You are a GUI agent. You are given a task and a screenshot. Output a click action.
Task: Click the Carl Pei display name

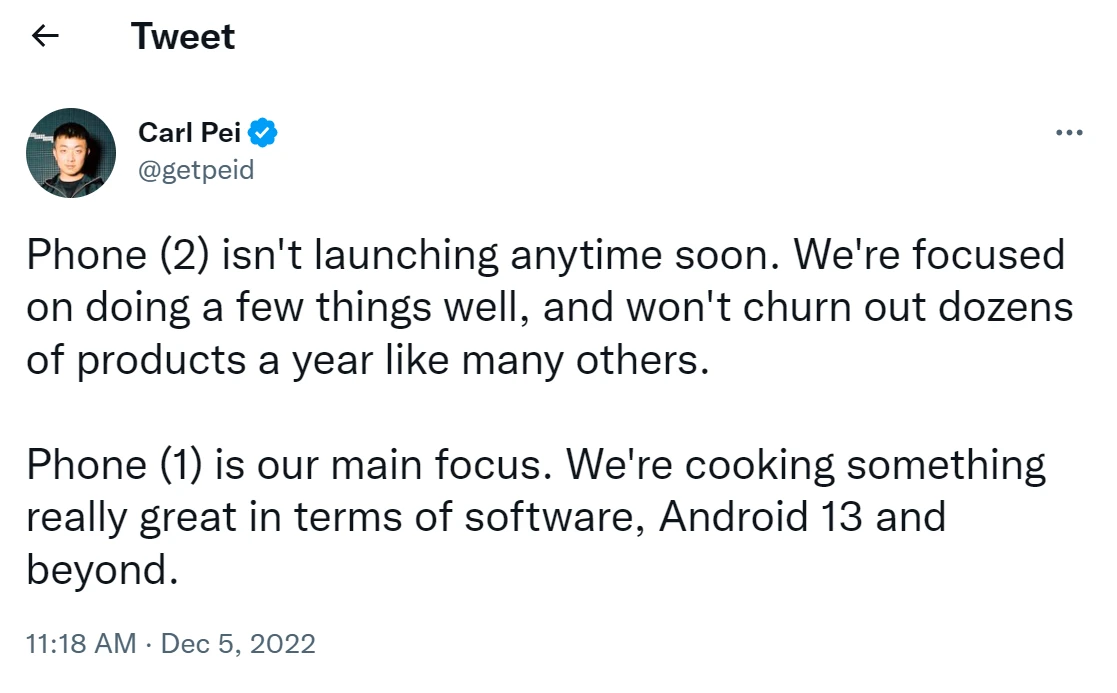[x=189, y=132]
